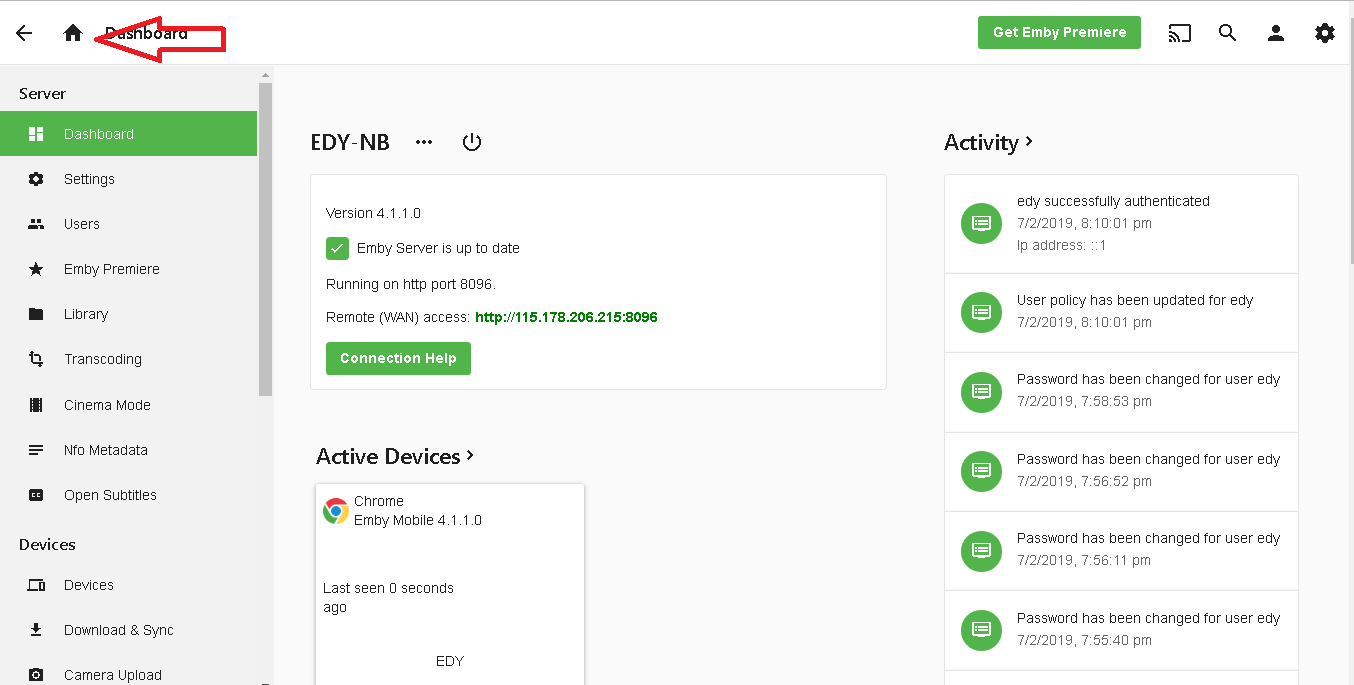Image resolution: width=1354 pixels, height=685 pixels.
Task: Click 'Password has been changed' 7:55:40 pm entry
Action: [1121, 630]
